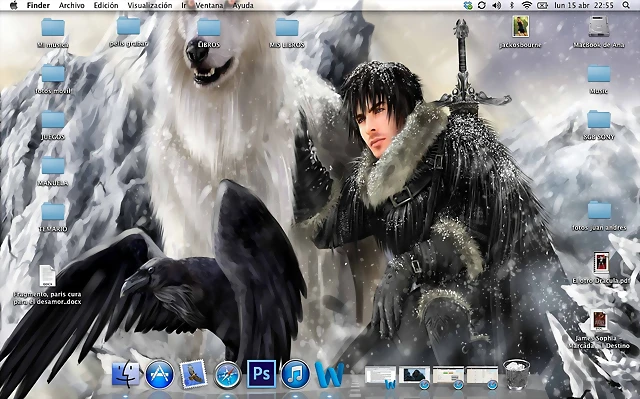The height and width of the screenshot is (399, 640).
Task: Open the App Store Dock icon
Action: pyautogui.click(x=159, y=374)
